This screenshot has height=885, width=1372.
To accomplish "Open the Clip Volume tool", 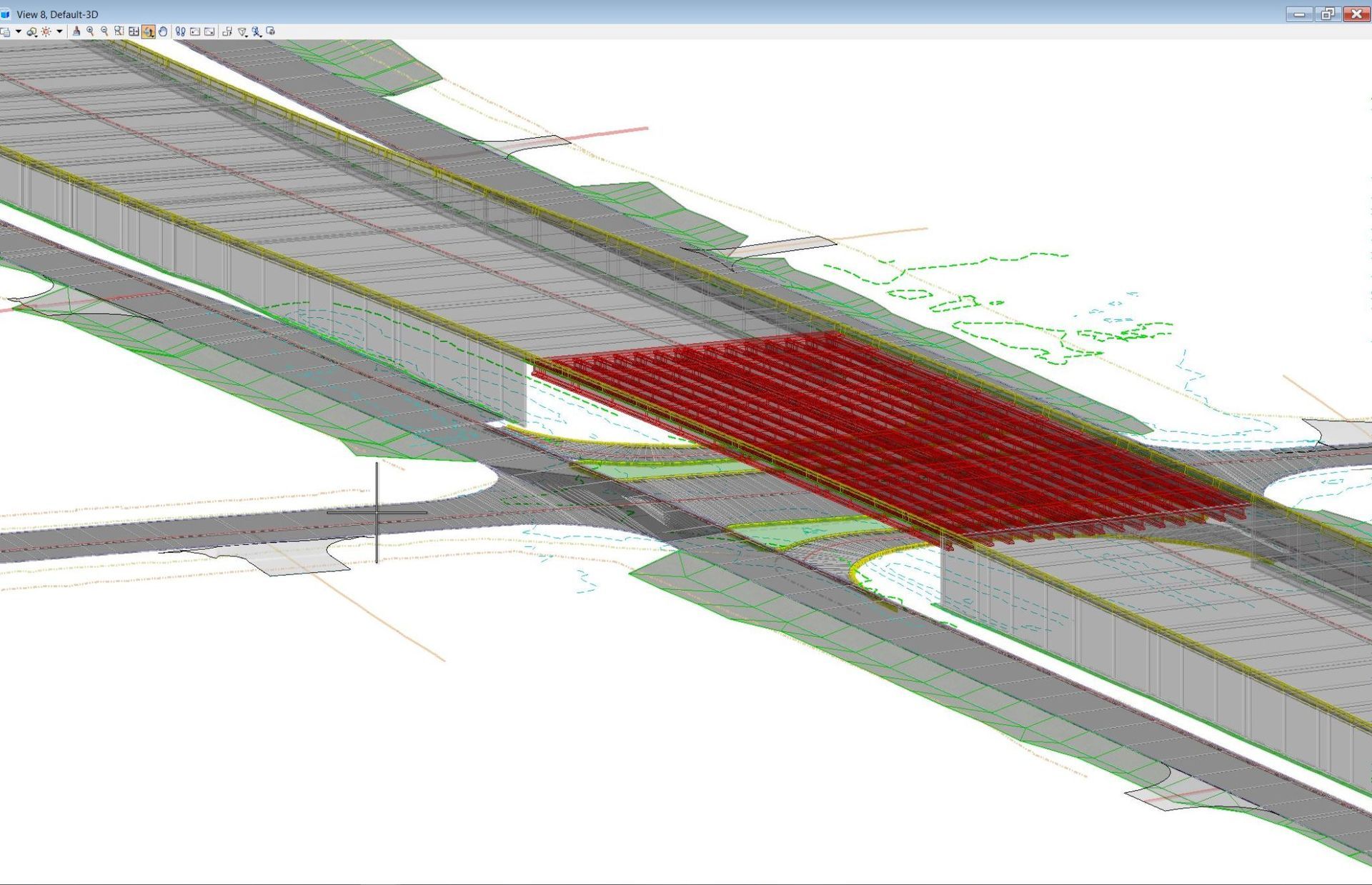I will [242, 31].
